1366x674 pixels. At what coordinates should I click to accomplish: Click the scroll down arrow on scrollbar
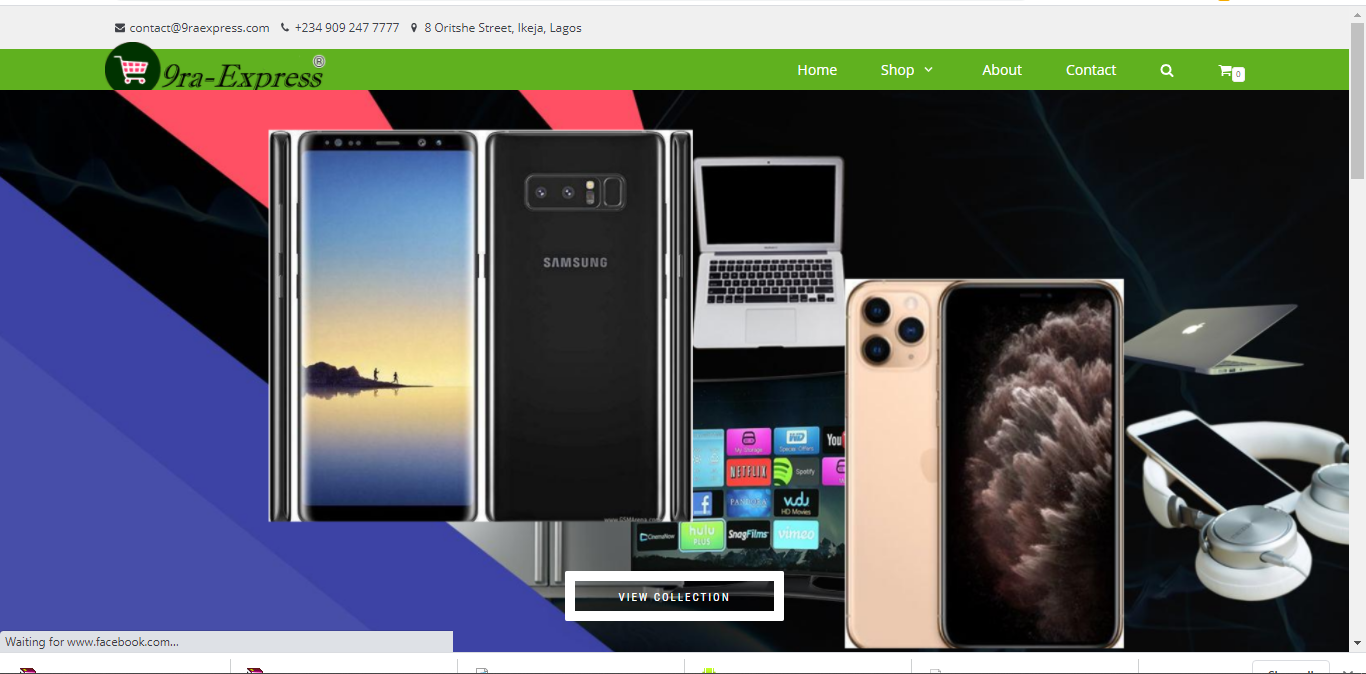coord(1357,643)
